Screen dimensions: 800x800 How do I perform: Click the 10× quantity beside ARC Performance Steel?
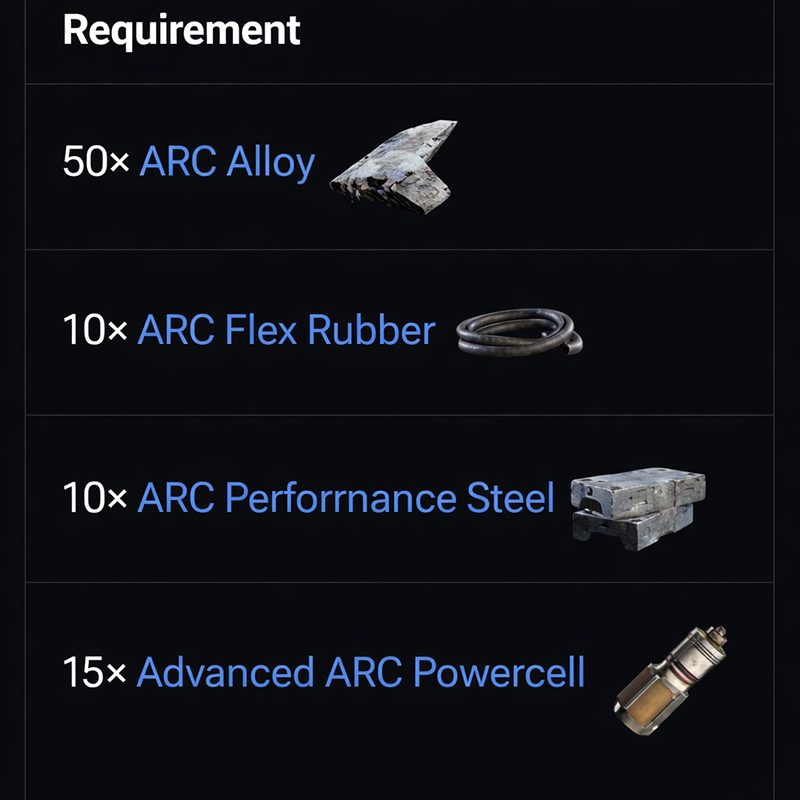click(x=95, y=498)
